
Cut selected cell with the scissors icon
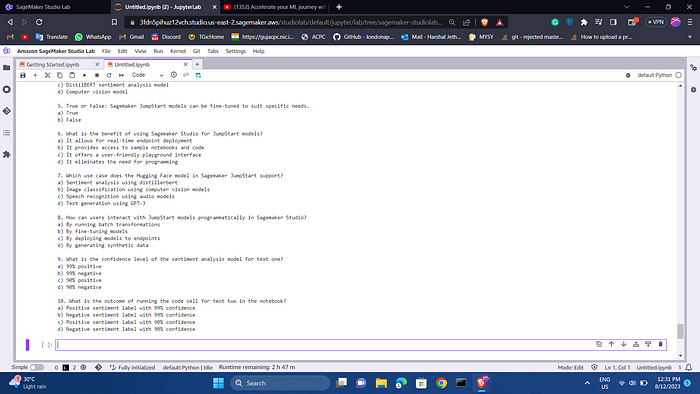(47, 75)
